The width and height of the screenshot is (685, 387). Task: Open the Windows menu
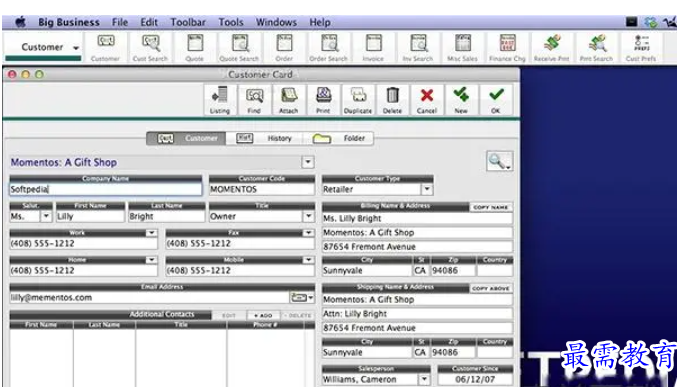pos(276,22)
